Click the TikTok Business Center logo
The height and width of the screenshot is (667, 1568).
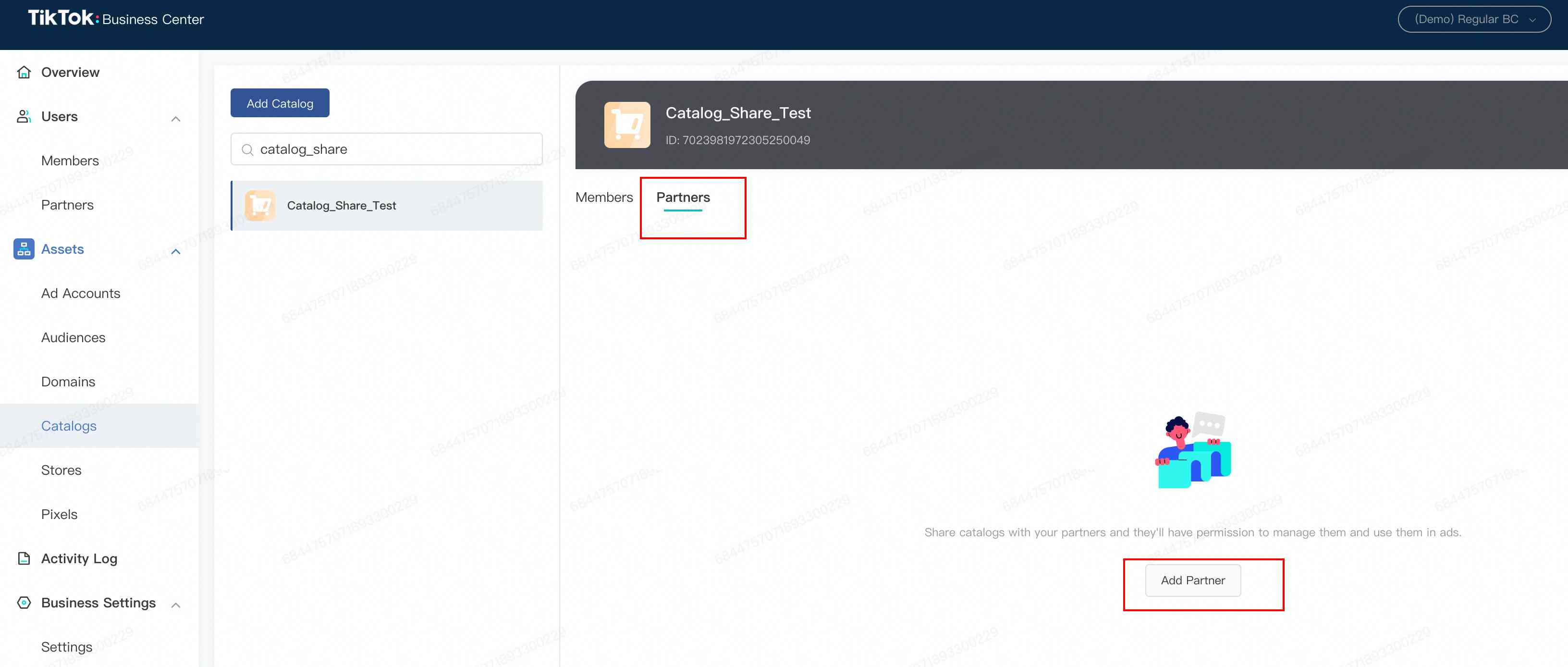click(x=116, y=19)
